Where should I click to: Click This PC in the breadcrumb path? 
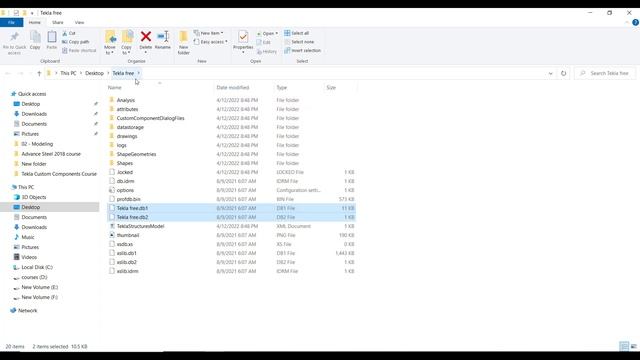[68, 73]
